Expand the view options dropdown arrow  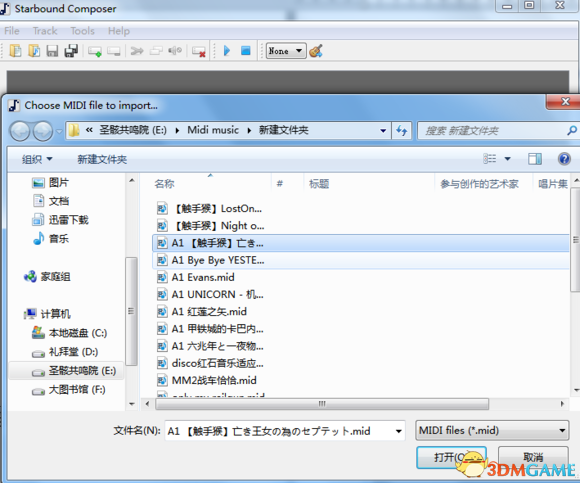click(x=508, y=159)
